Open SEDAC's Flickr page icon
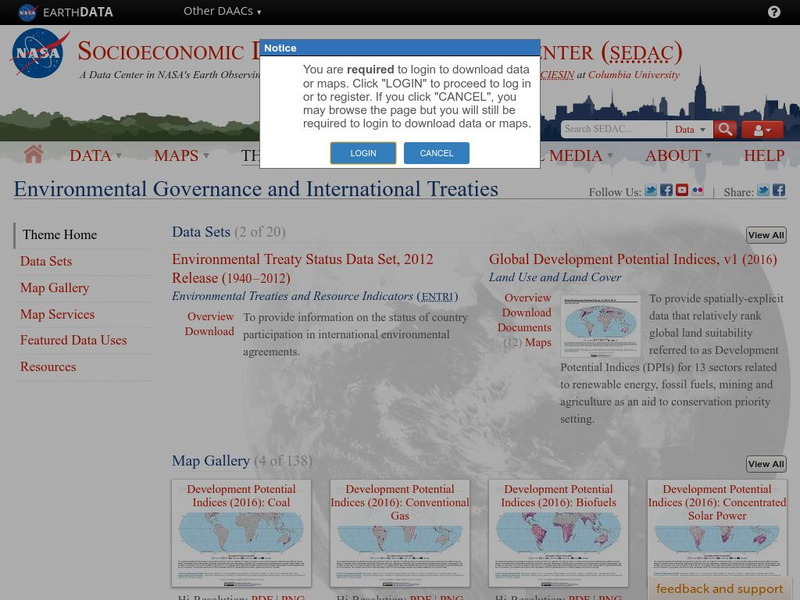Image resolution: width=800 pixels, height=600 pixels. pyautogui.click(x=697, y=190)
